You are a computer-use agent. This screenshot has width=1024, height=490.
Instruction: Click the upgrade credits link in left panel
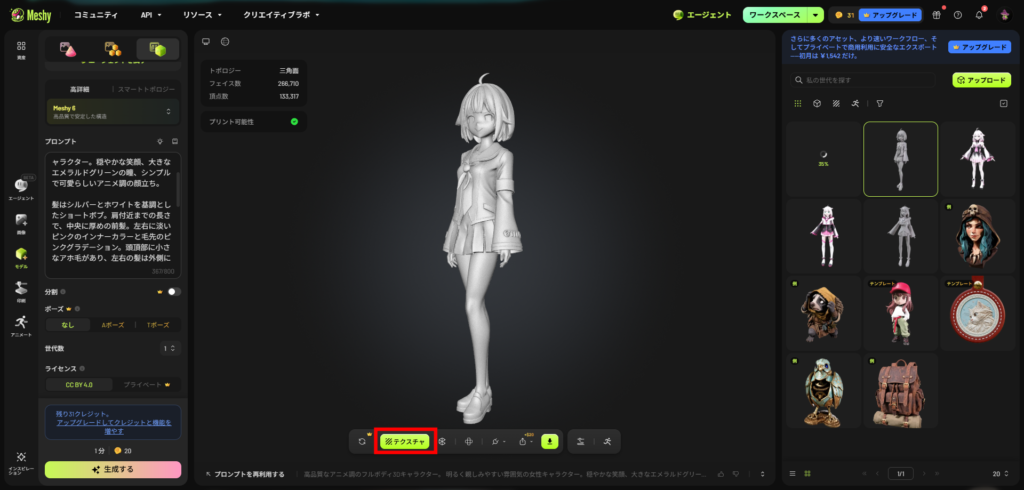click(x=114, y=427)
